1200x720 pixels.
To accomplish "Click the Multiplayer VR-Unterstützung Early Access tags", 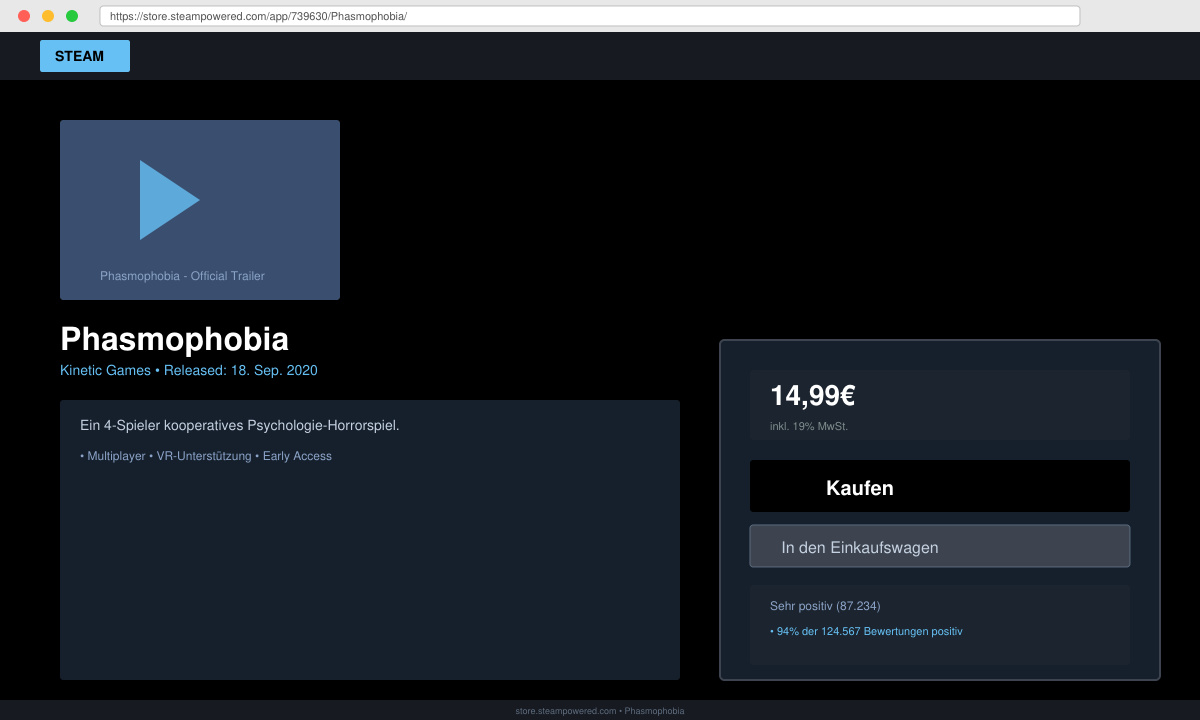I will (206, 456).
